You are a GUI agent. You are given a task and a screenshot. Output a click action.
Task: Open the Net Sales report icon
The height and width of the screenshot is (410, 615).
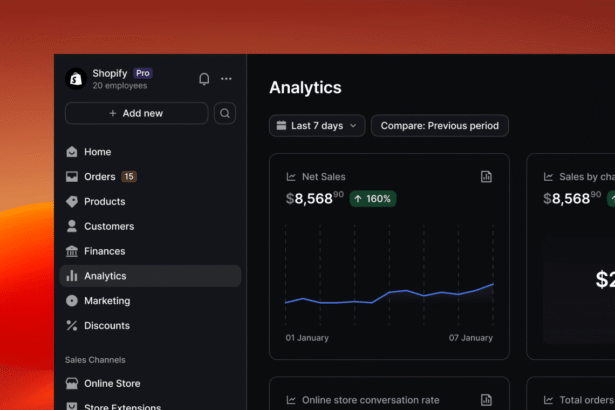click(x=486, y=177)
